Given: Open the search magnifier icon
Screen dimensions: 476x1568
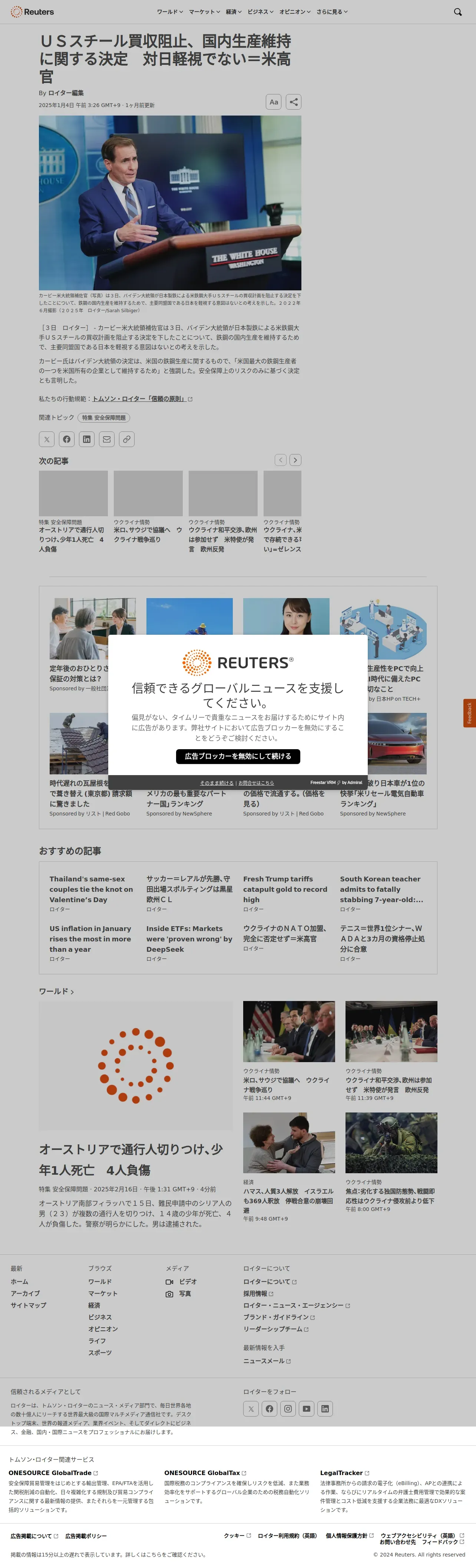Looking at the screenshot, I should (x=458, y=11).
